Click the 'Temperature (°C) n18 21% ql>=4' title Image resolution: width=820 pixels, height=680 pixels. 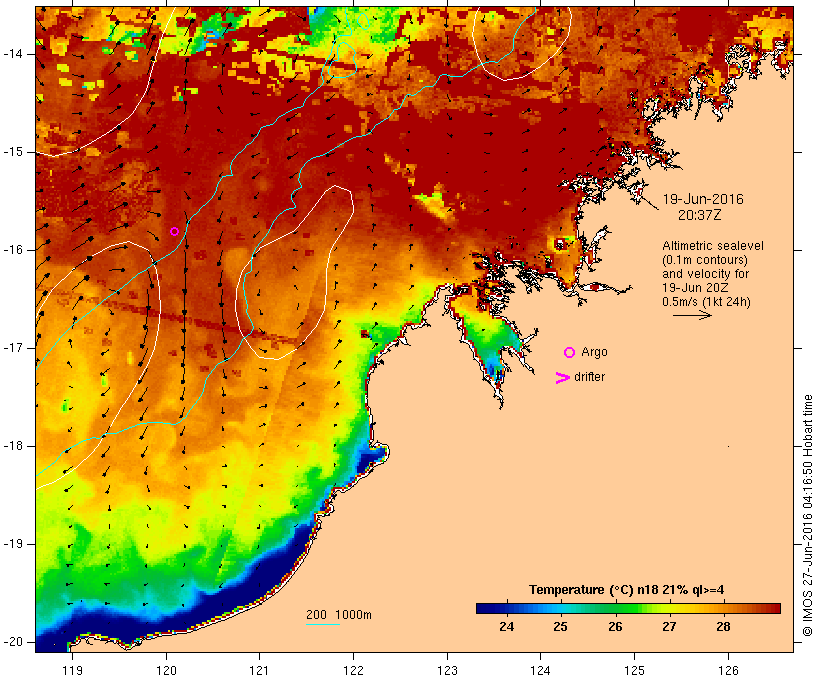[627, 590]
